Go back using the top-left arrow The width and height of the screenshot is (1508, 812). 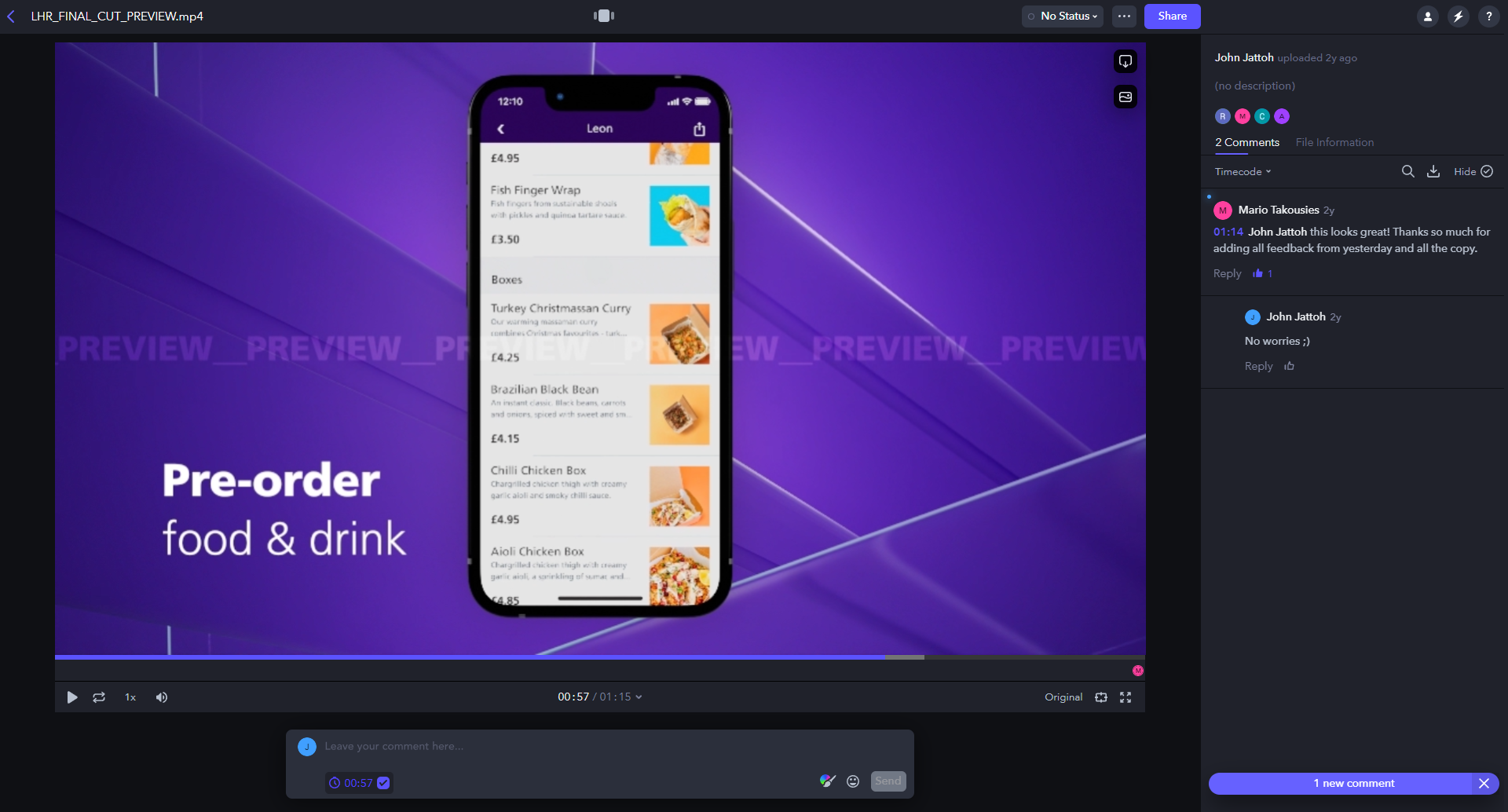pos(11,16)
